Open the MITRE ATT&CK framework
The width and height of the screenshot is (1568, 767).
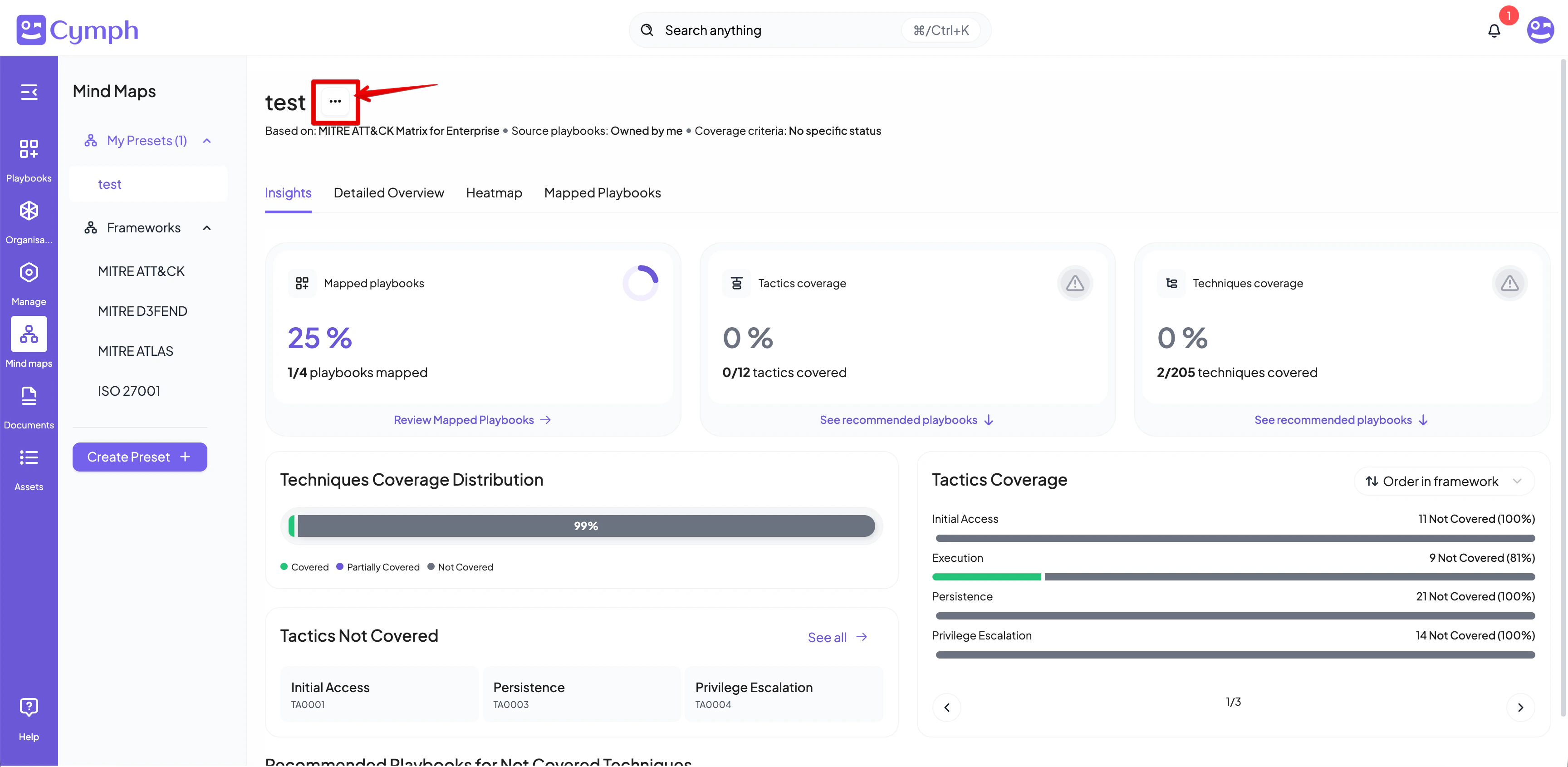coord(141,271)
